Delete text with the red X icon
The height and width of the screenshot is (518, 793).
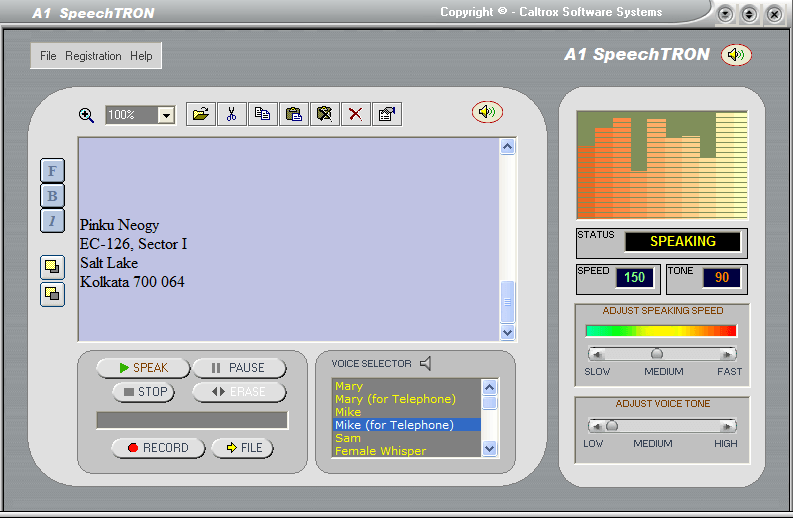pos(356,114)
